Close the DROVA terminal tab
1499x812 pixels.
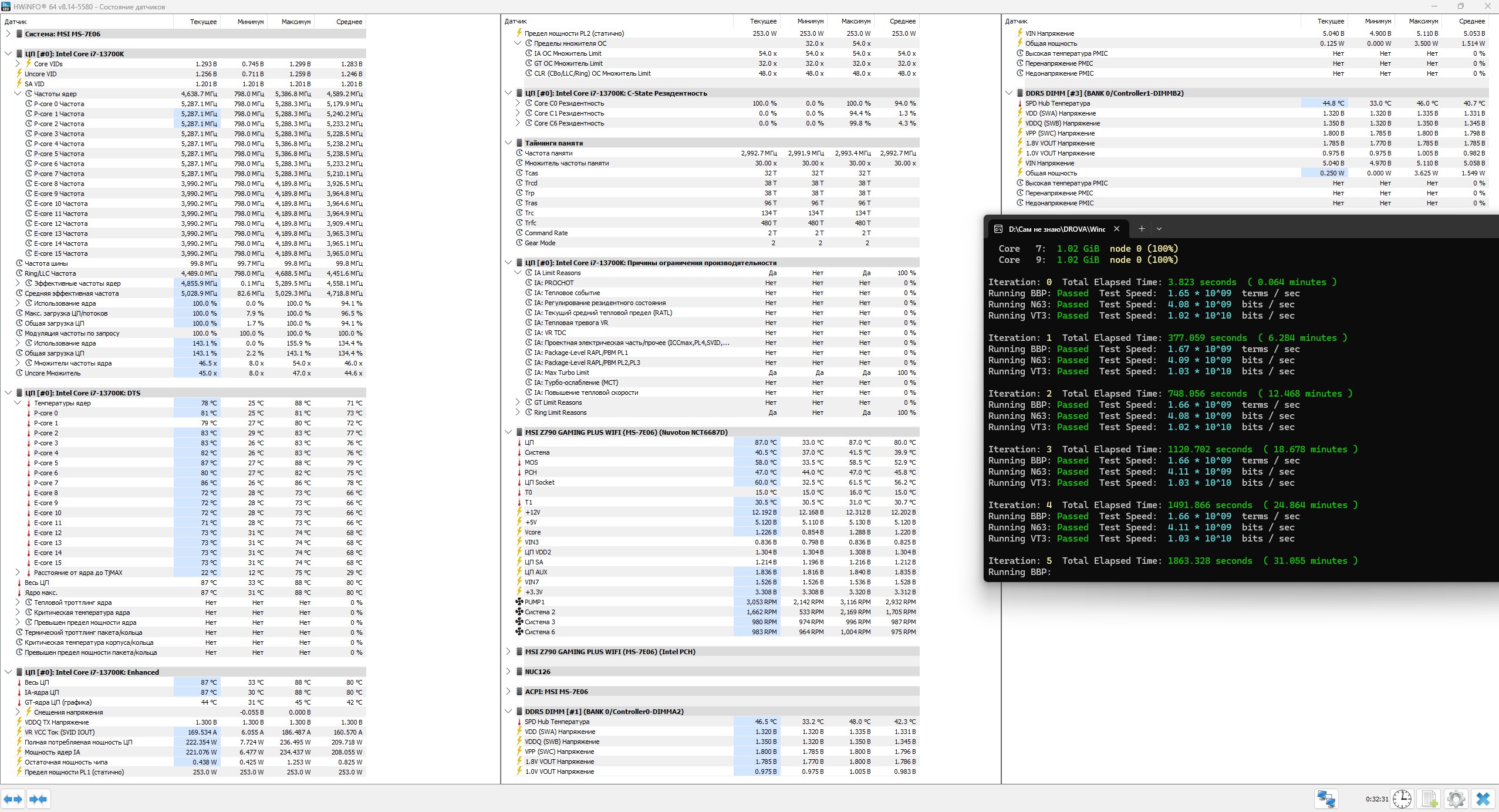[1116, 229]
